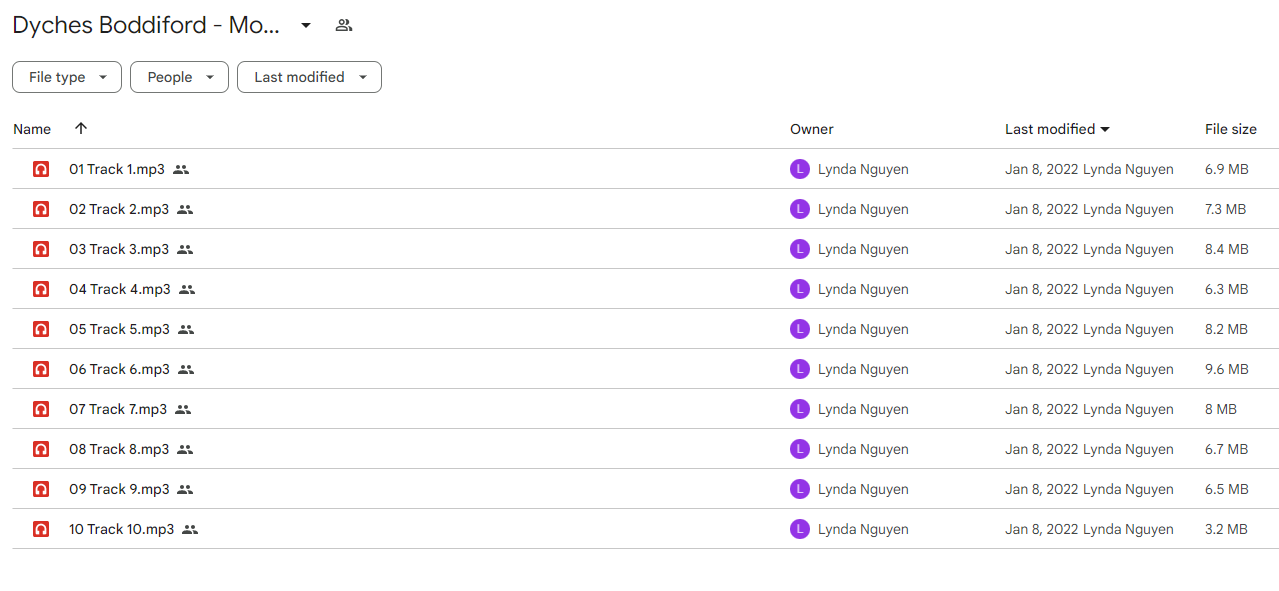Click the File size column header
The image size is (1279, 591).
click(1231, 129)
